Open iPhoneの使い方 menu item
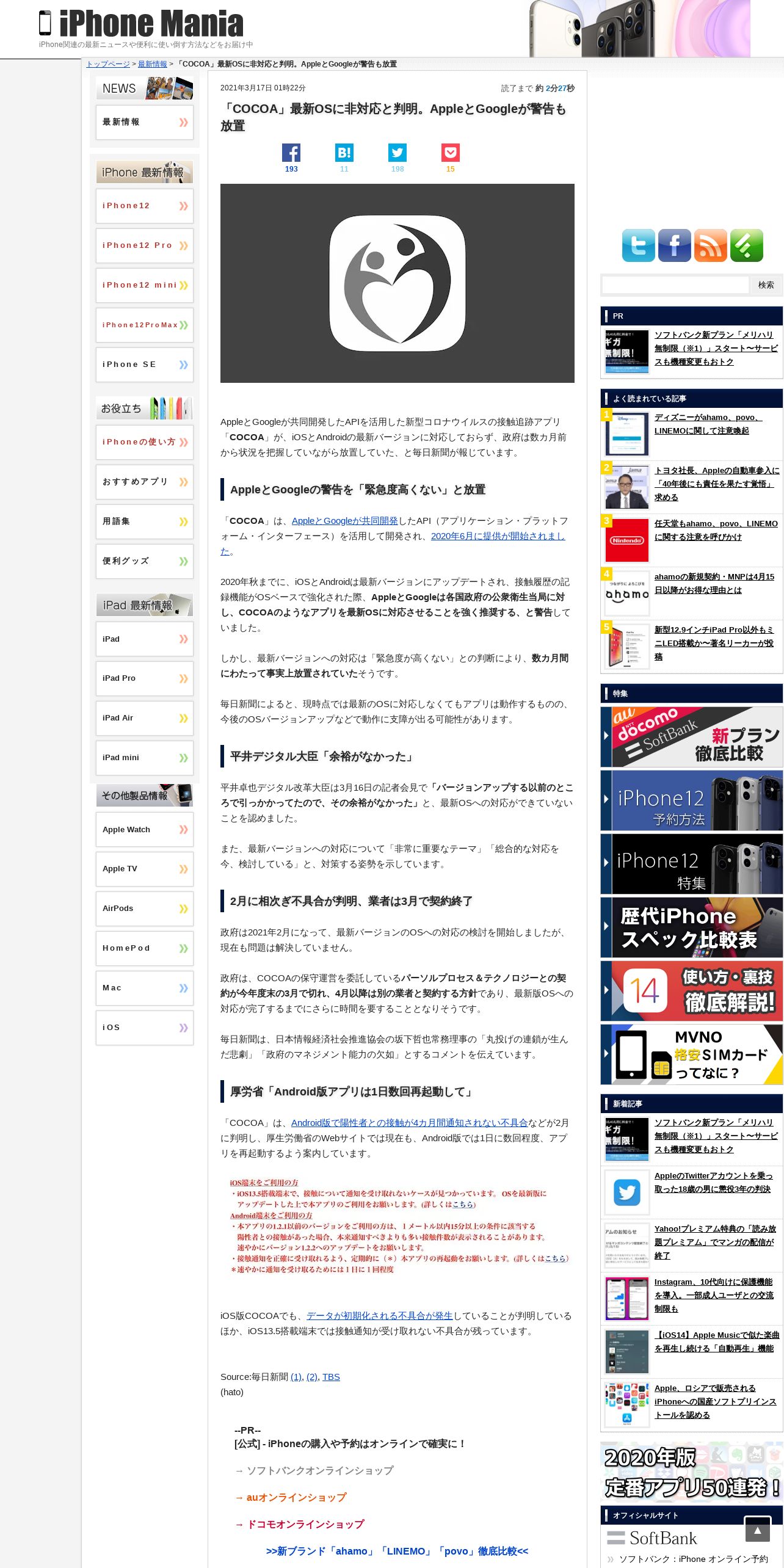The height and width of the screenshot is (1568, 784). pyautogui.click(x=145, y=442)
